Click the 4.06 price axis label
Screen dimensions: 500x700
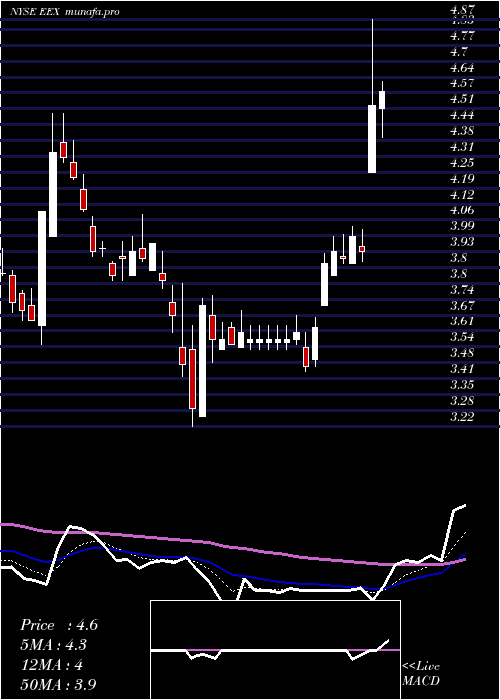(x=463, y=210)
